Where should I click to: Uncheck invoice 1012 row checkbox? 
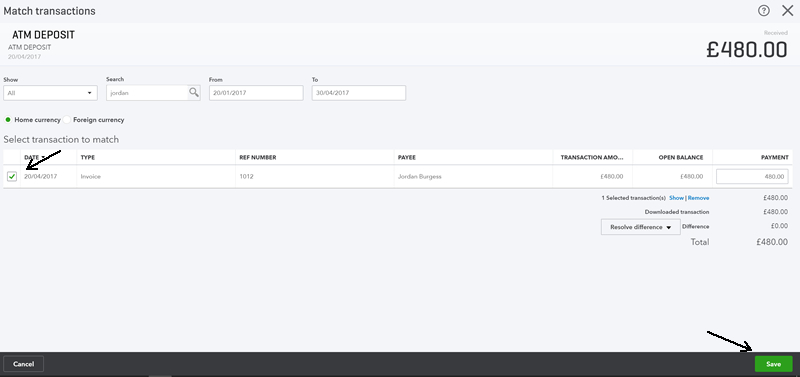coord(12,177)
